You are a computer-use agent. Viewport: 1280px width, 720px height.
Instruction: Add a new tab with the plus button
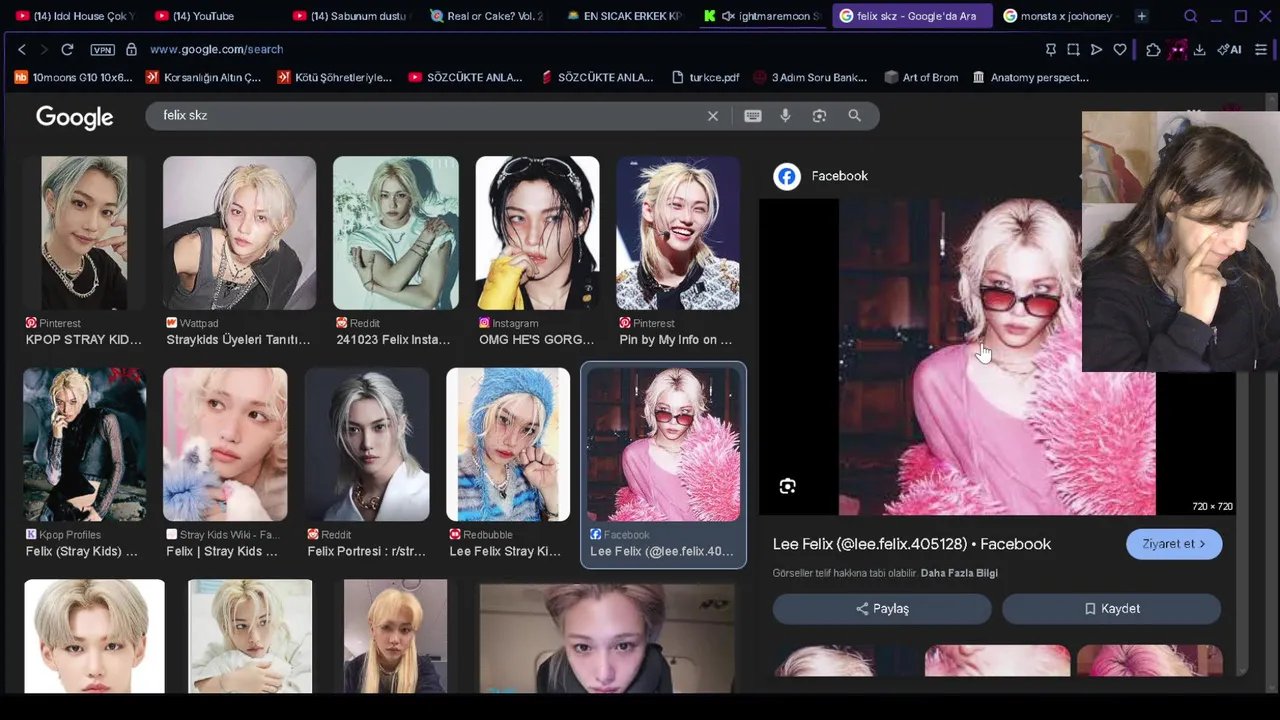[x=1141, y=16]
